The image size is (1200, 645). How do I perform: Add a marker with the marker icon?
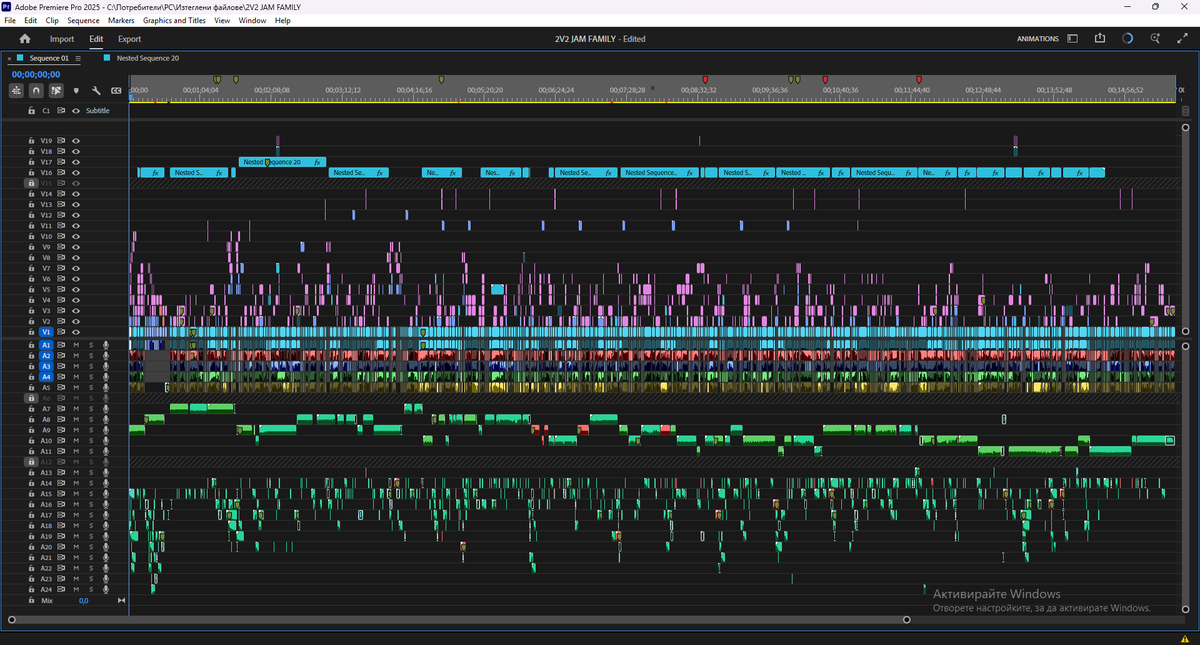point(76,90)
